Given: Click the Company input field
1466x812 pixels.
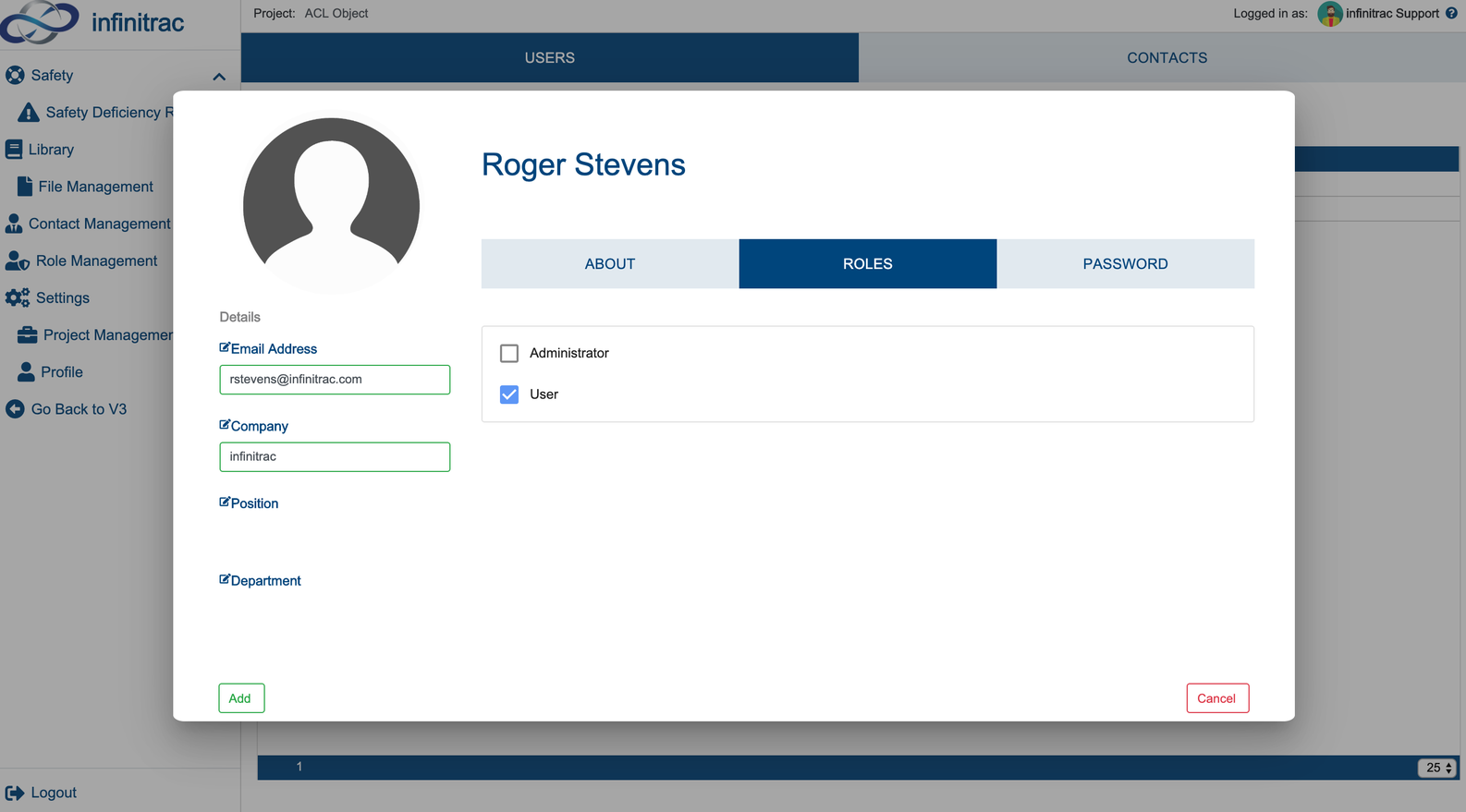Looking at the screenshot, I should click(335, 457).
